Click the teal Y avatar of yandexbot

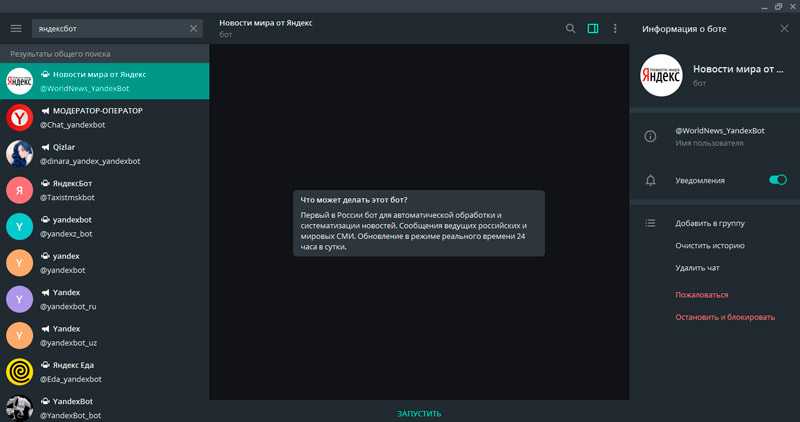[19, 226]
